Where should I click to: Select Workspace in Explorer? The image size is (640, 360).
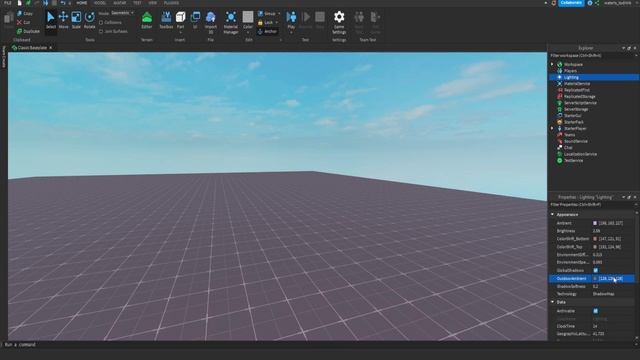[x=573, y=64]
